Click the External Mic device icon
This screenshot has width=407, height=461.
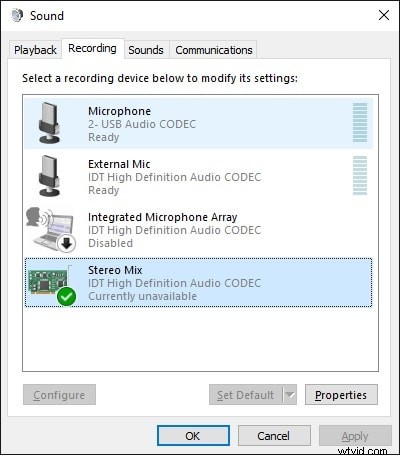point(50,176)
